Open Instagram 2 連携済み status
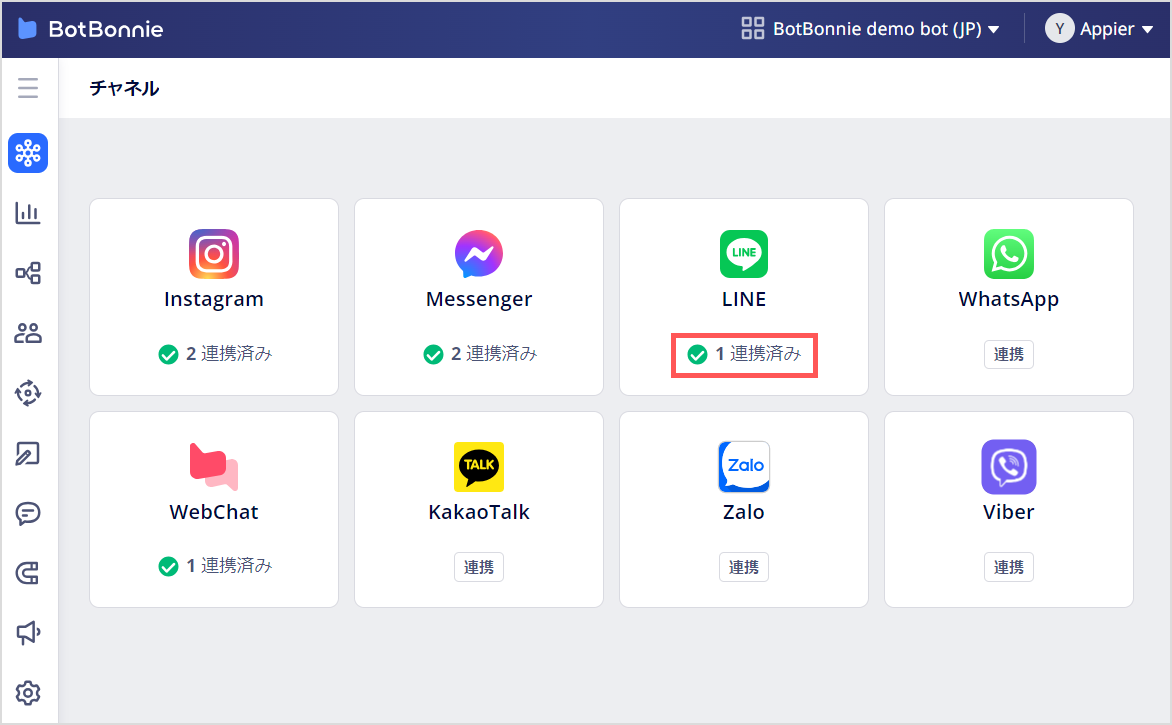This screenshot has width=1172, height=725. pyautogui.click(x=215, y=354)
